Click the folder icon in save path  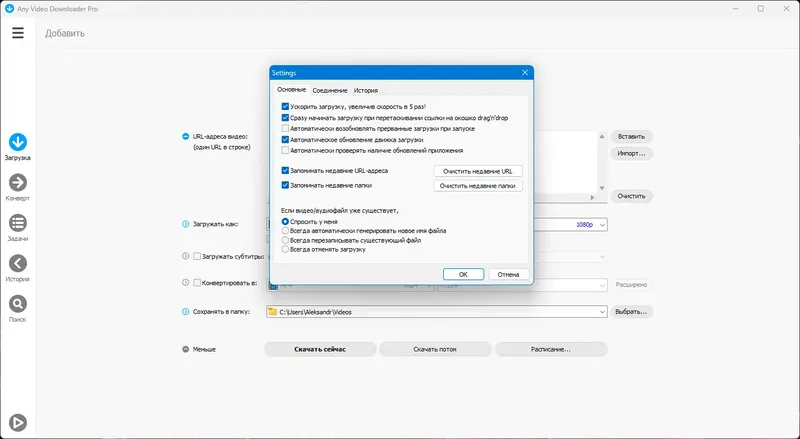[x=272, y=311]
